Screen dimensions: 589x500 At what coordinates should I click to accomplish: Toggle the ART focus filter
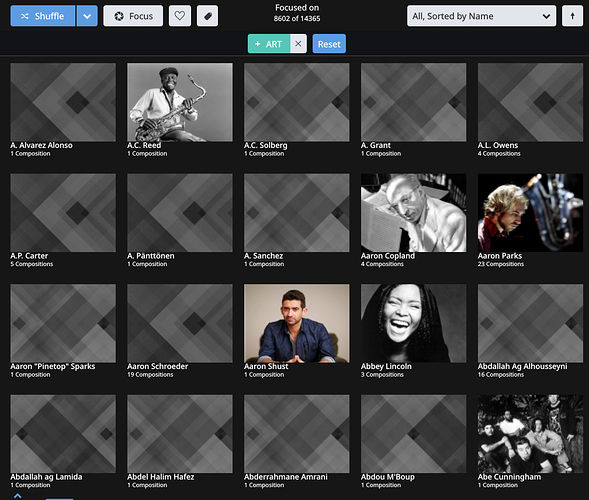[269, 44]
